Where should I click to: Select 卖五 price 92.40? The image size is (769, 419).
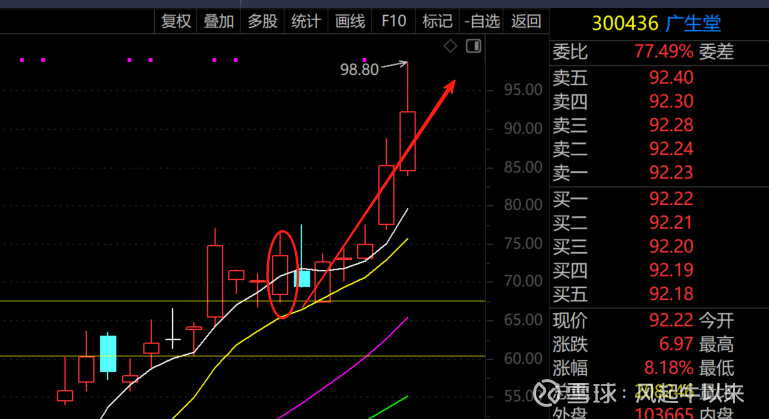click(x=671, y=78)
